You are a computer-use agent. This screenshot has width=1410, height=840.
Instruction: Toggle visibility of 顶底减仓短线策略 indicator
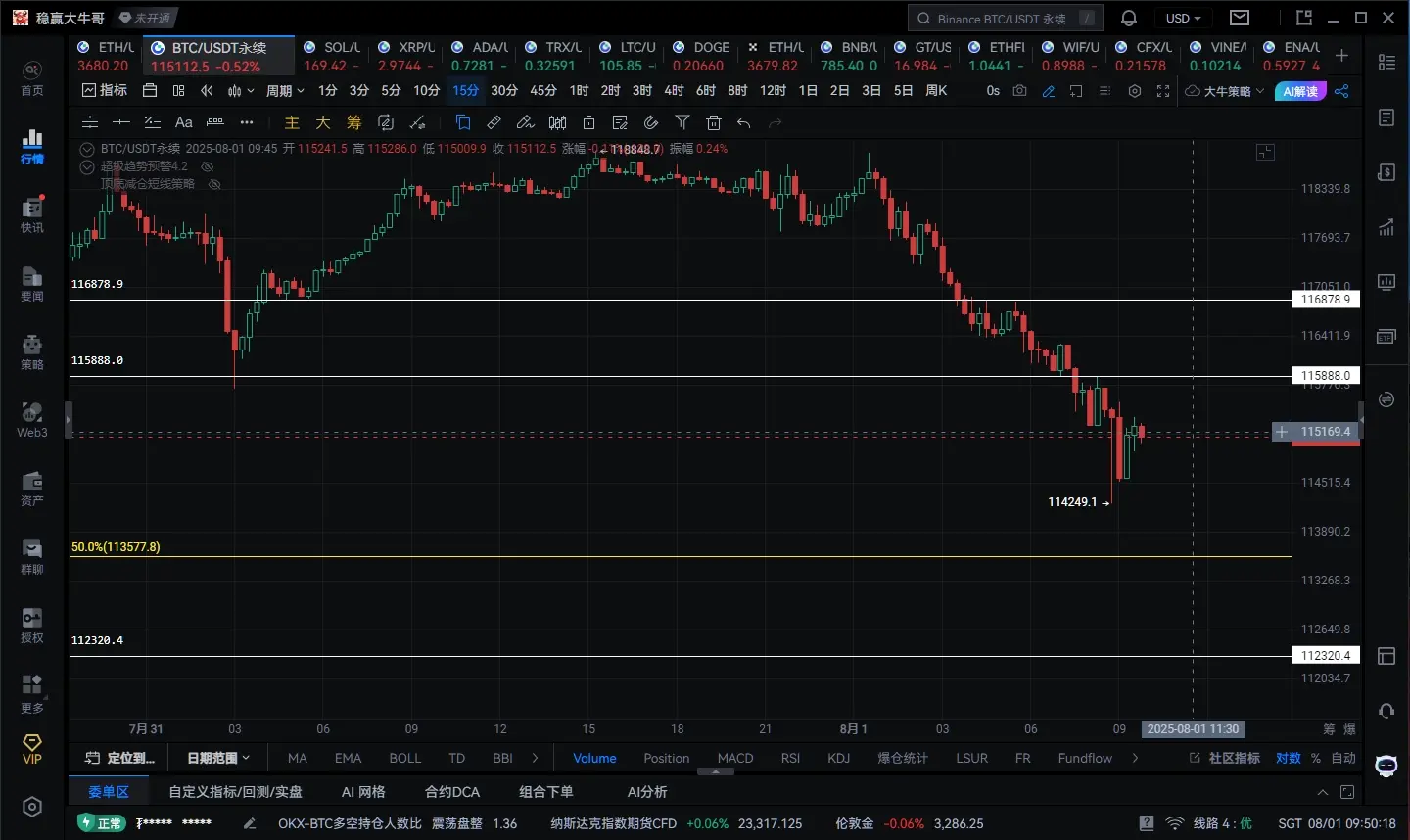(x=214, y=184)
